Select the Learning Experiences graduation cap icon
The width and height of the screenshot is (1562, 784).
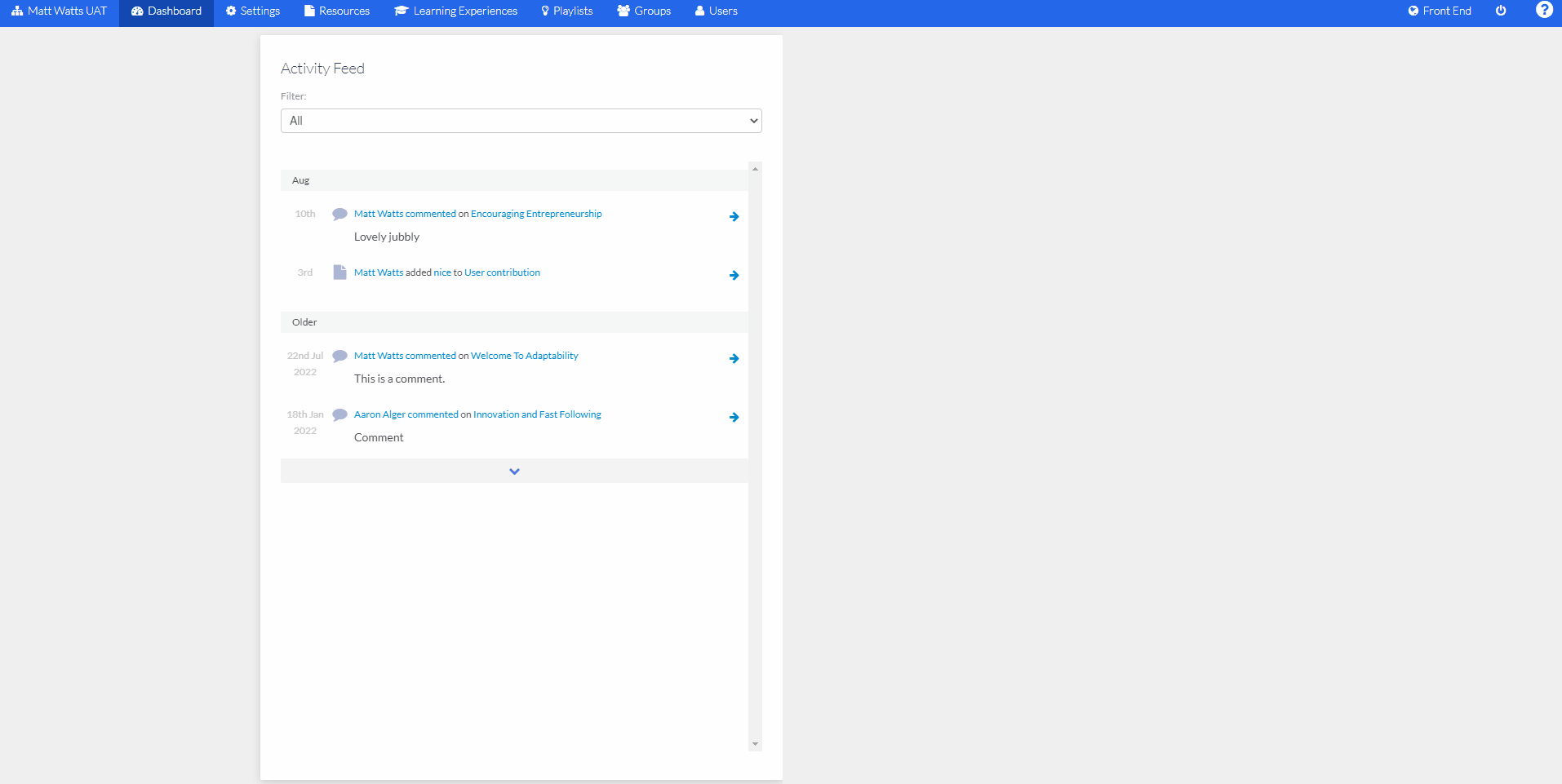[x=401, y=11]
